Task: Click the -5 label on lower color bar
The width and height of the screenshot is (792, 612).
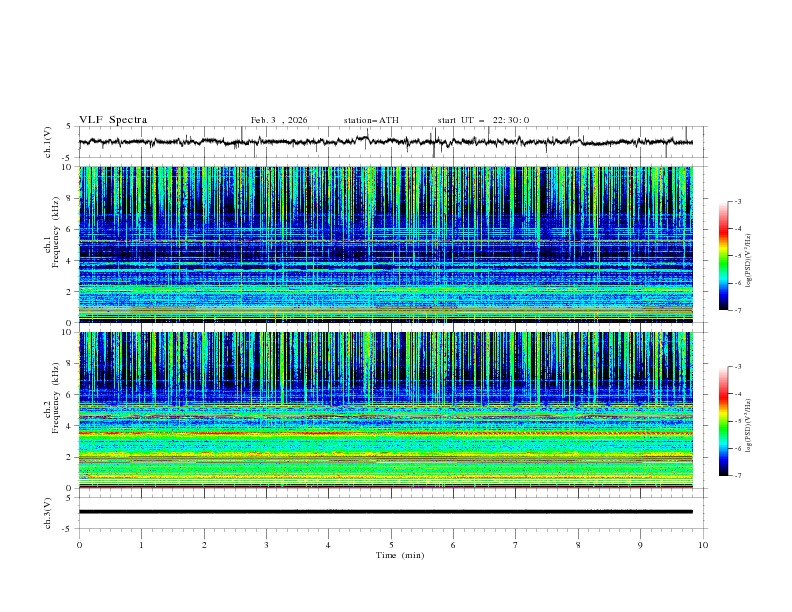Action: tap(737, 421)
